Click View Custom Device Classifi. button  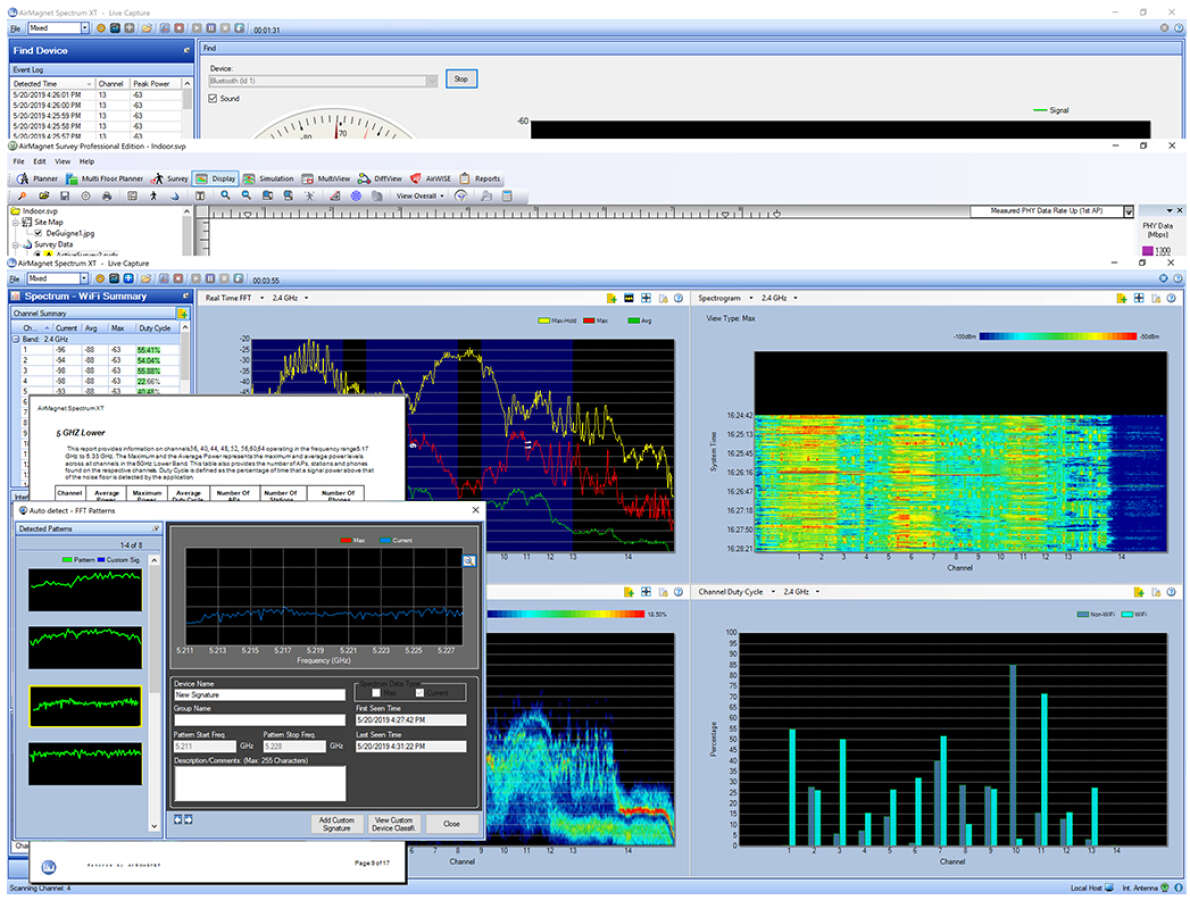pos(393,824)
